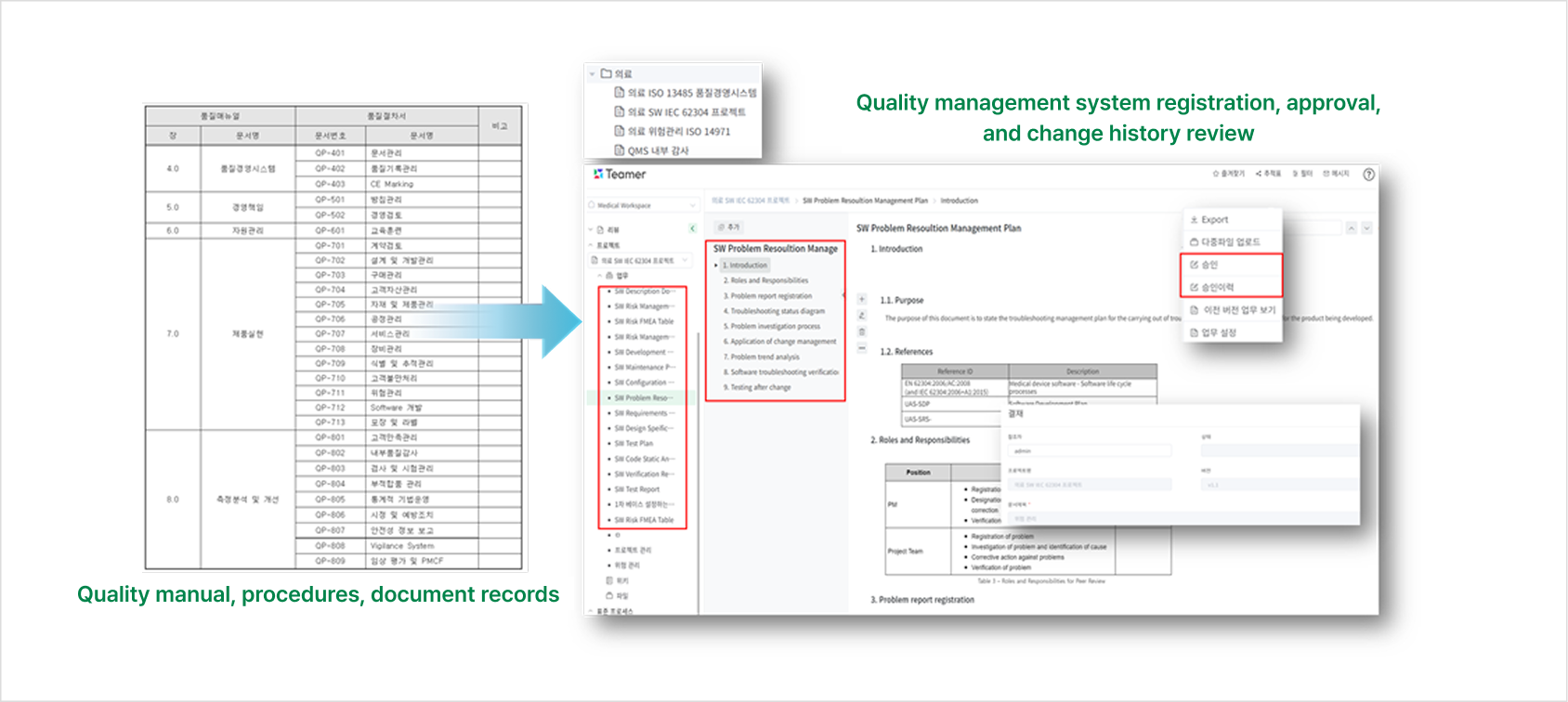
Task: Click the Teamer logo
Action: point(620,174)
